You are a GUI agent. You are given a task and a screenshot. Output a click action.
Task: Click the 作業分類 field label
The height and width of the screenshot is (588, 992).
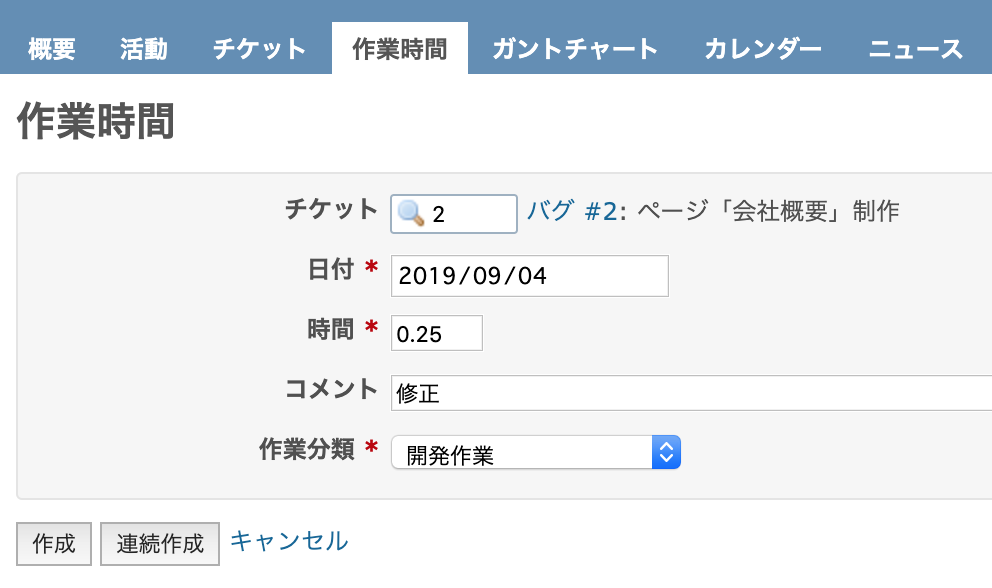(307, 449)
